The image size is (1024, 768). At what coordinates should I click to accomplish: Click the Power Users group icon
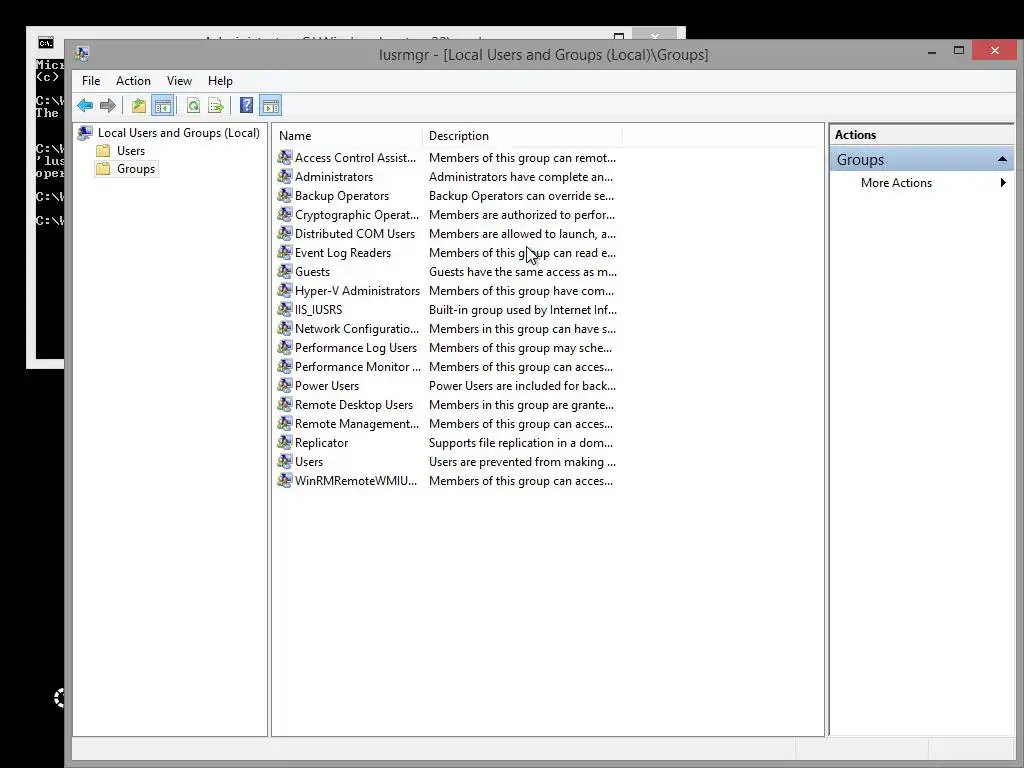pyautogui.click(x=285, y=385)
